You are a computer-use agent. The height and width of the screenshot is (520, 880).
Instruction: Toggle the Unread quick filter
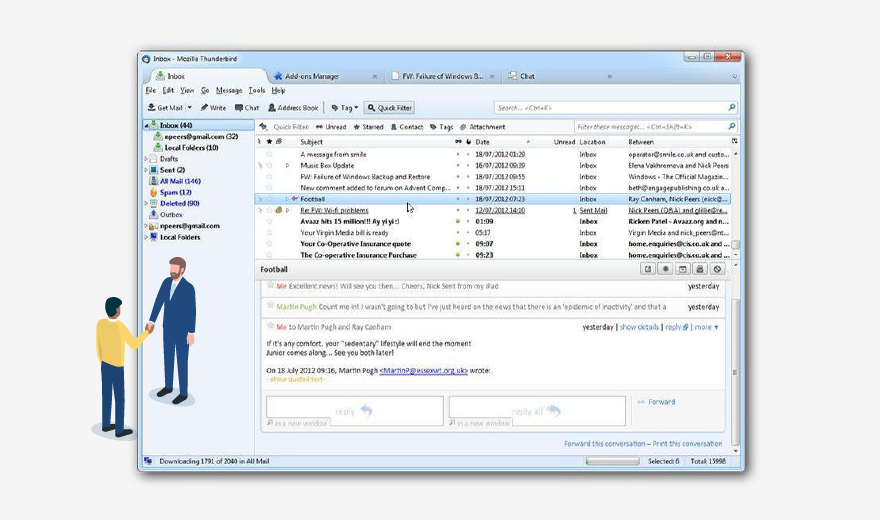point(331,127)
